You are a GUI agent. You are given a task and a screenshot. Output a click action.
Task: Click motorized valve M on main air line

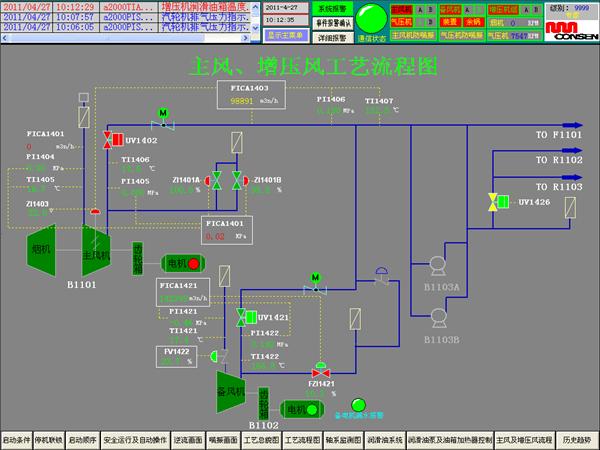coord(163,119)
